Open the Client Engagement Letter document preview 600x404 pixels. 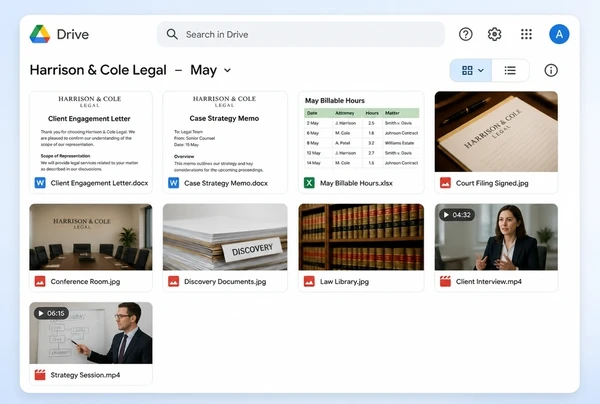pos(91,132)
